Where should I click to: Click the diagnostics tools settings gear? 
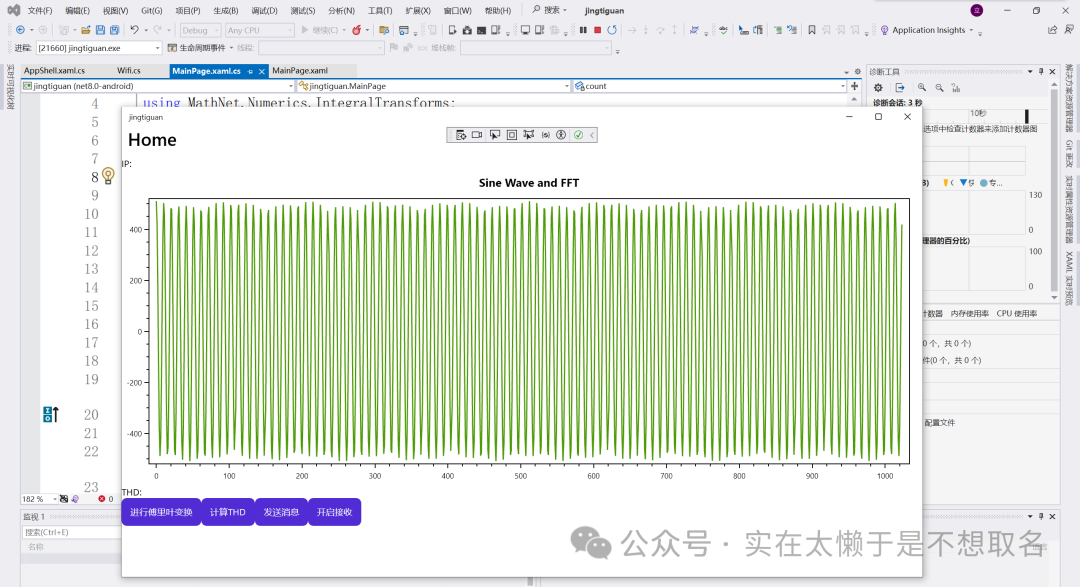point(878,87)
